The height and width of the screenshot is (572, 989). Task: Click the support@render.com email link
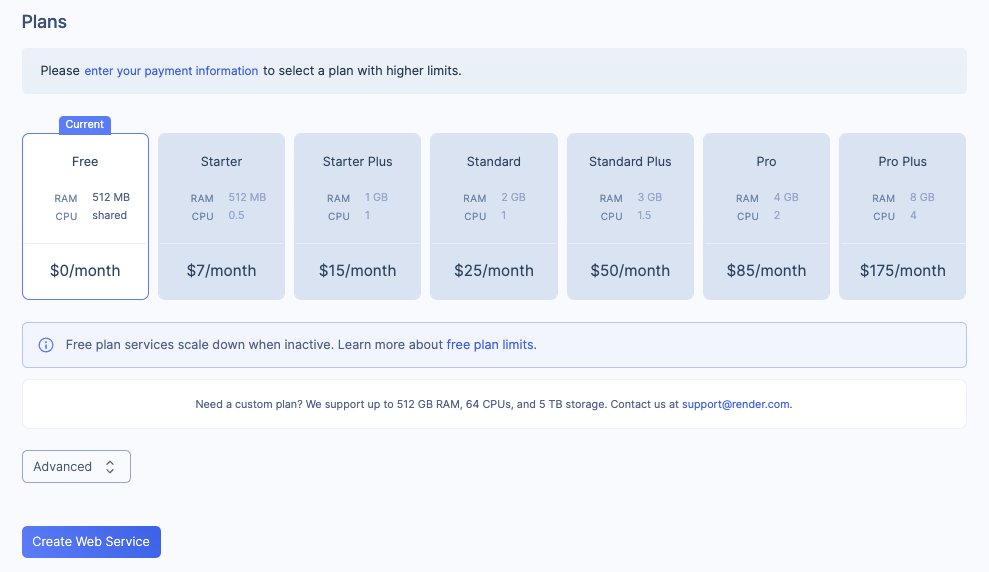[735, 404]
